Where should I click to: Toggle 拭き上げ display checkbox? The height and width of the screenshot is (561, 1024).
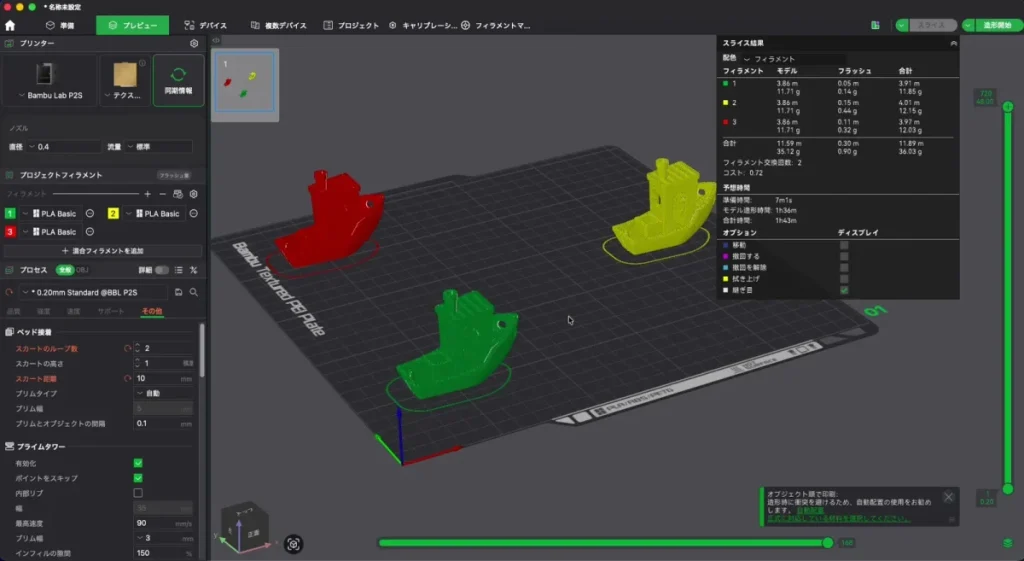click(844, 279)
